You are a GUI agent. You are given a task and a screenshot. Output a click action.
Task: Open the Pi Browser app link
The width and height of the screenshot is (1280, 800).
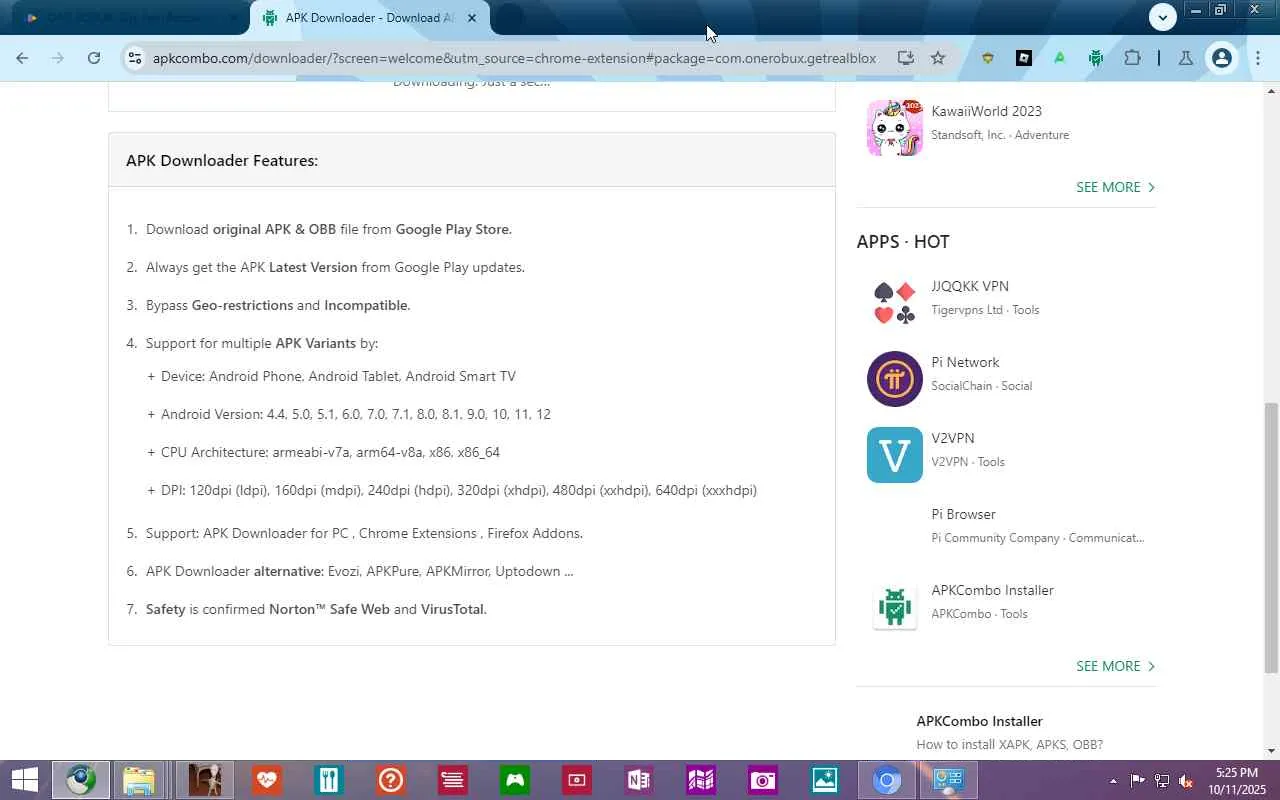coord(963,514)
